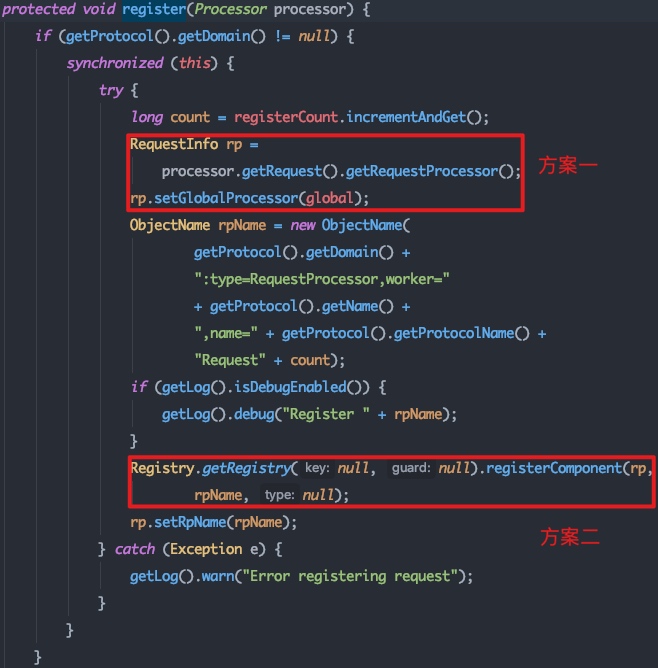Select the "global" argument
This screenshot has width=658, height=668.
pyautogui.click(x=330, y=198)
